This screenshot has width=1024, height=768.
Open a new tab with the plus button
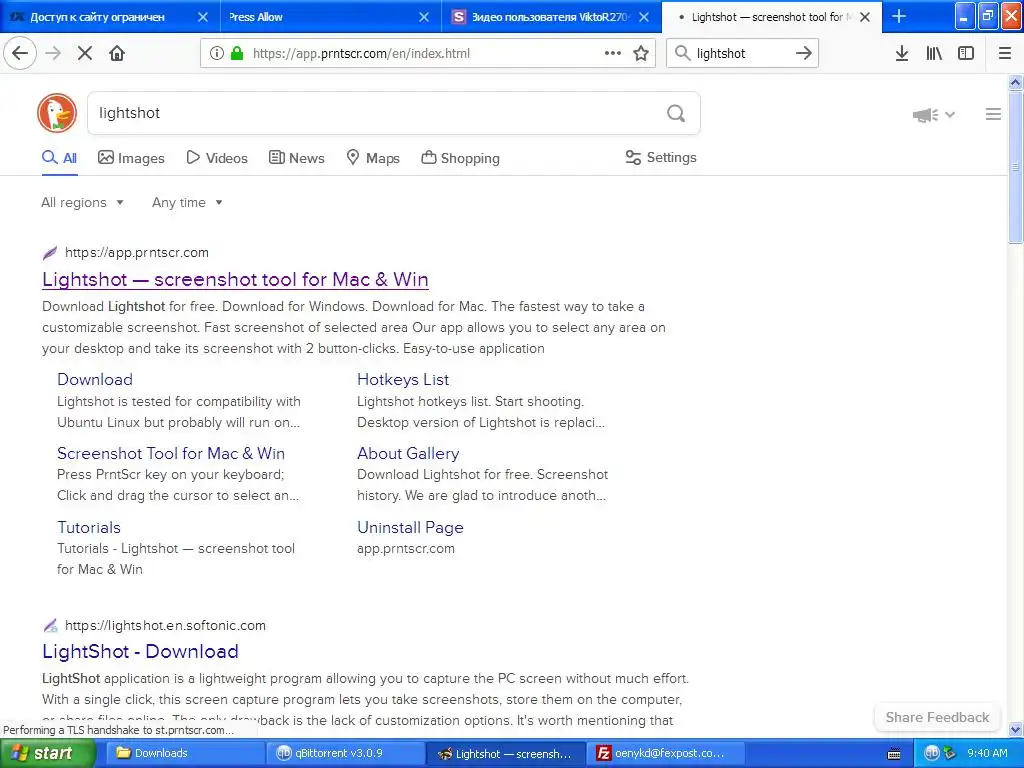point(899,16)
